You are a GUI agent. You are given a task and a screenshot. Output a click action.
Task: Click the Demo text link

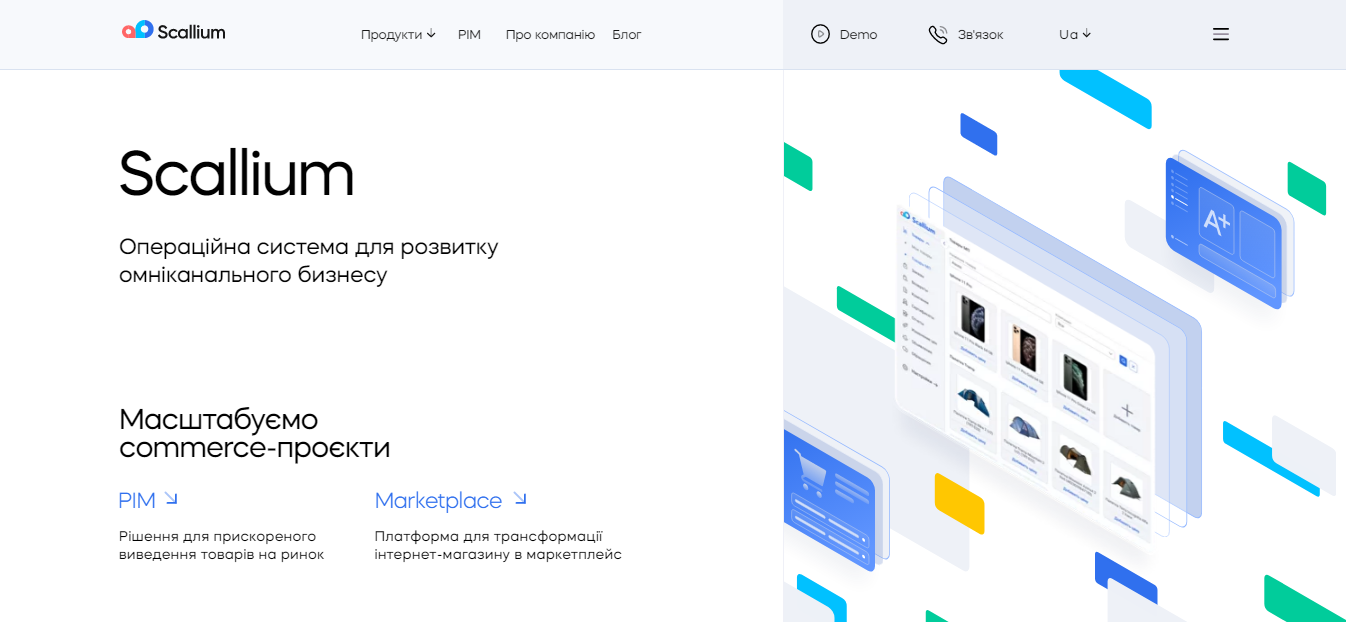click(858, 35)
